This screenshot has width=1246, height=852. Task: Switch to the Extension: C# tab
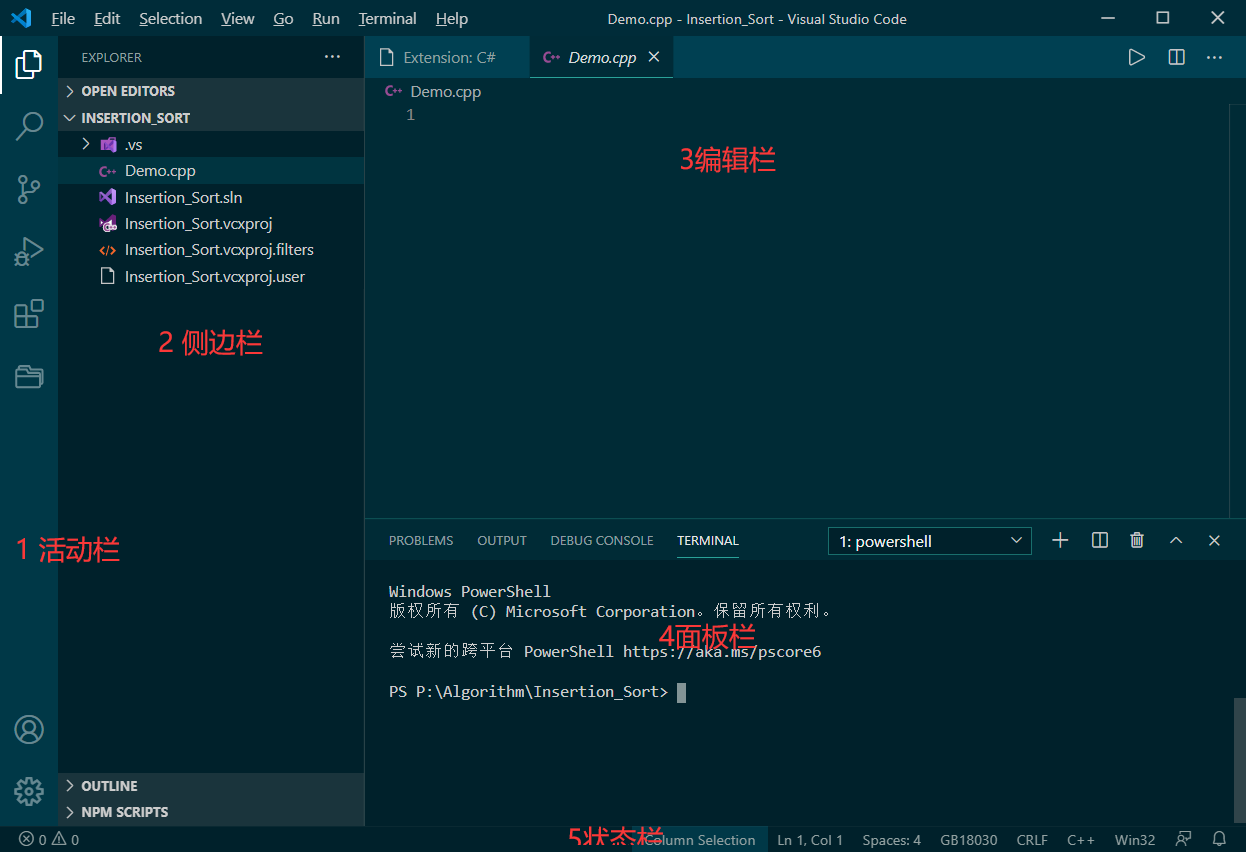click(447, 57)
